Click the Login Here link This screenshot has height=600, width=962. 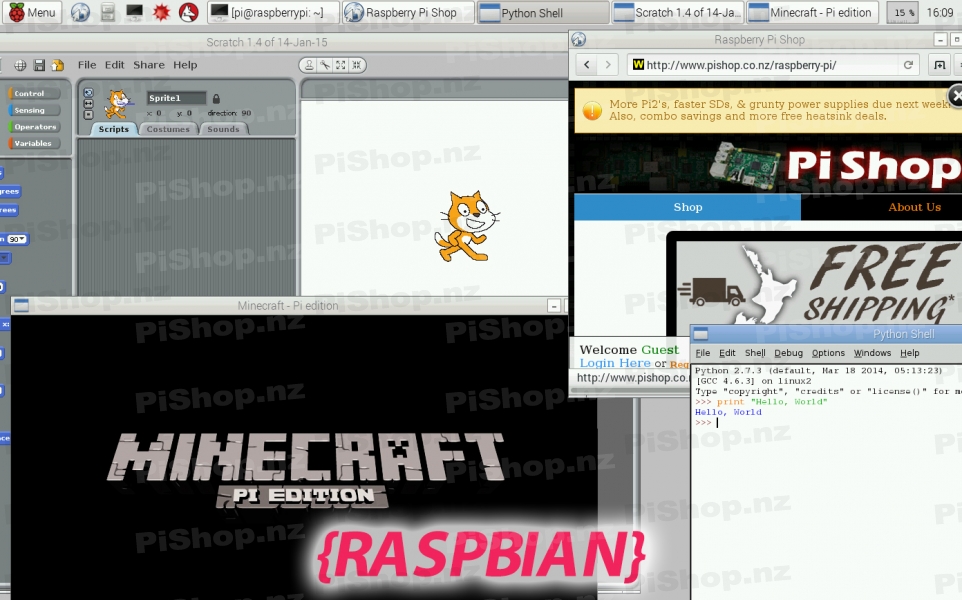[x=614, y=363]
